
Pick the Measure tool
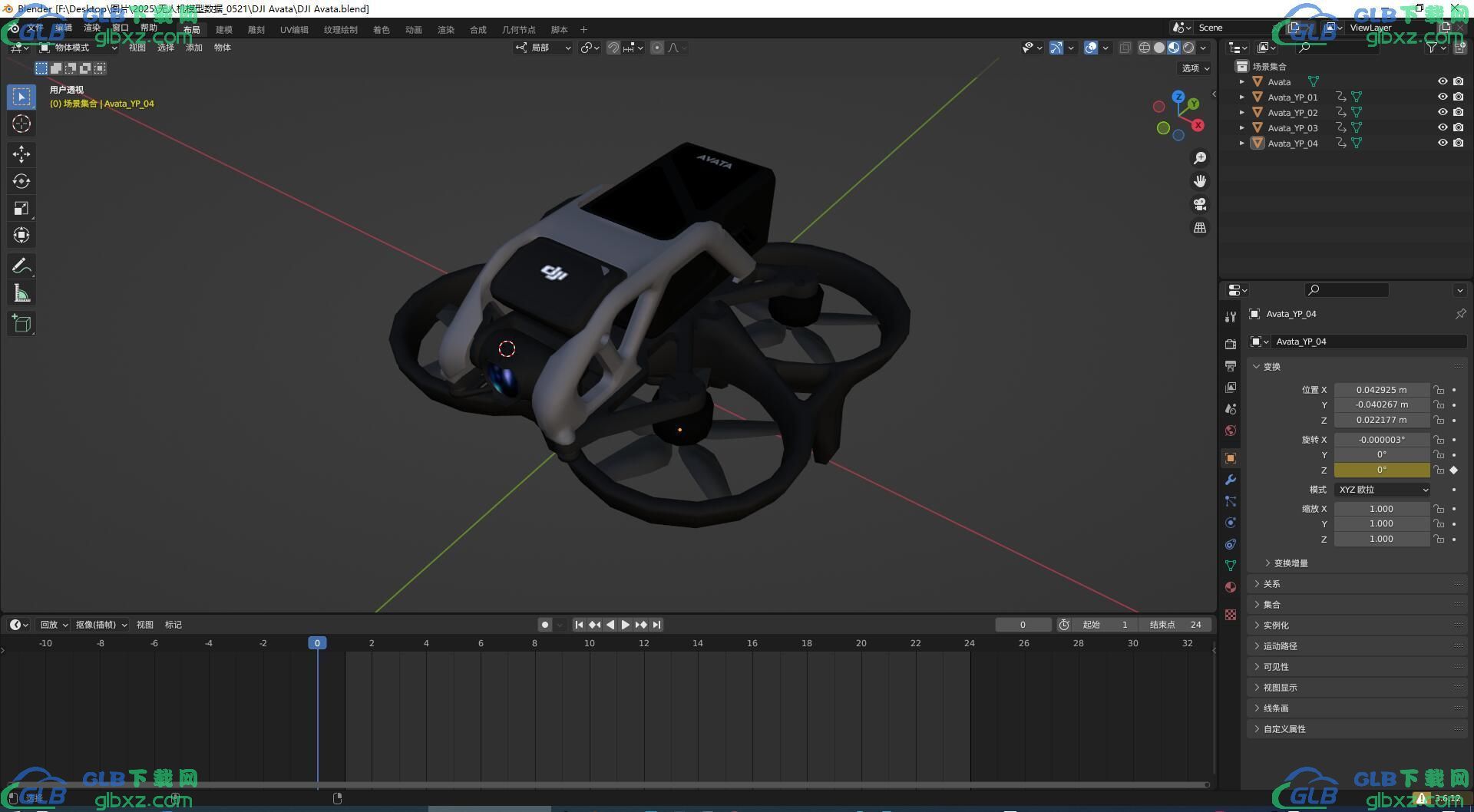pyautogui.click(x=21, y=293)
